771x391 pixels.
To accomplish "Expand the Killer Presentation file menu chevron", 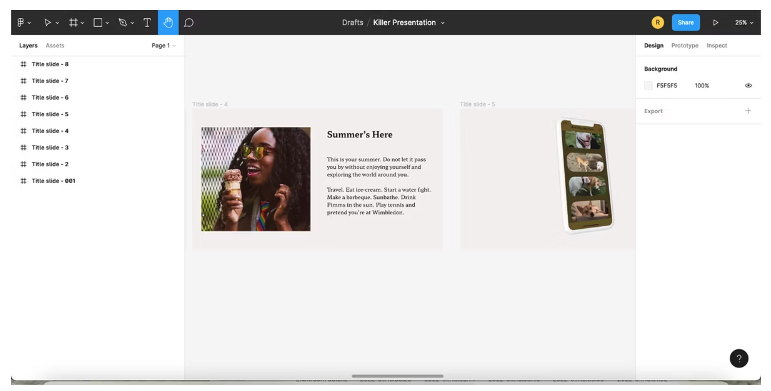I will point(443,23).
